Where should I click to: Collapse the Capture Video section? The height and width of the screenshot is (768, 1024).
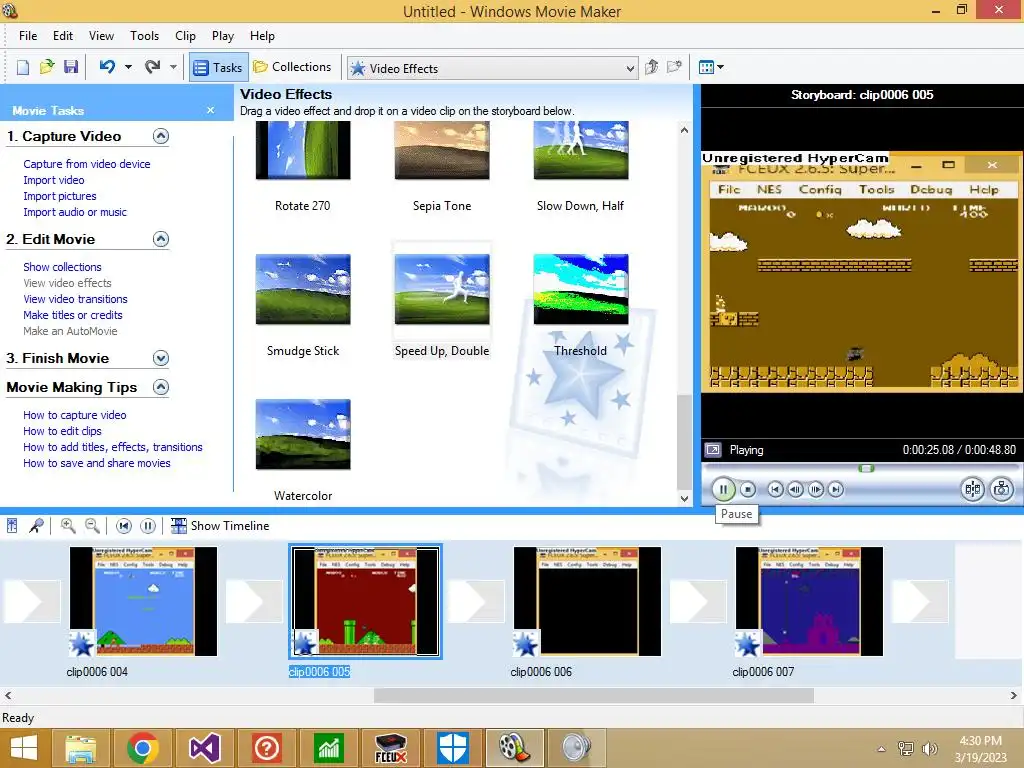point(161,136)
